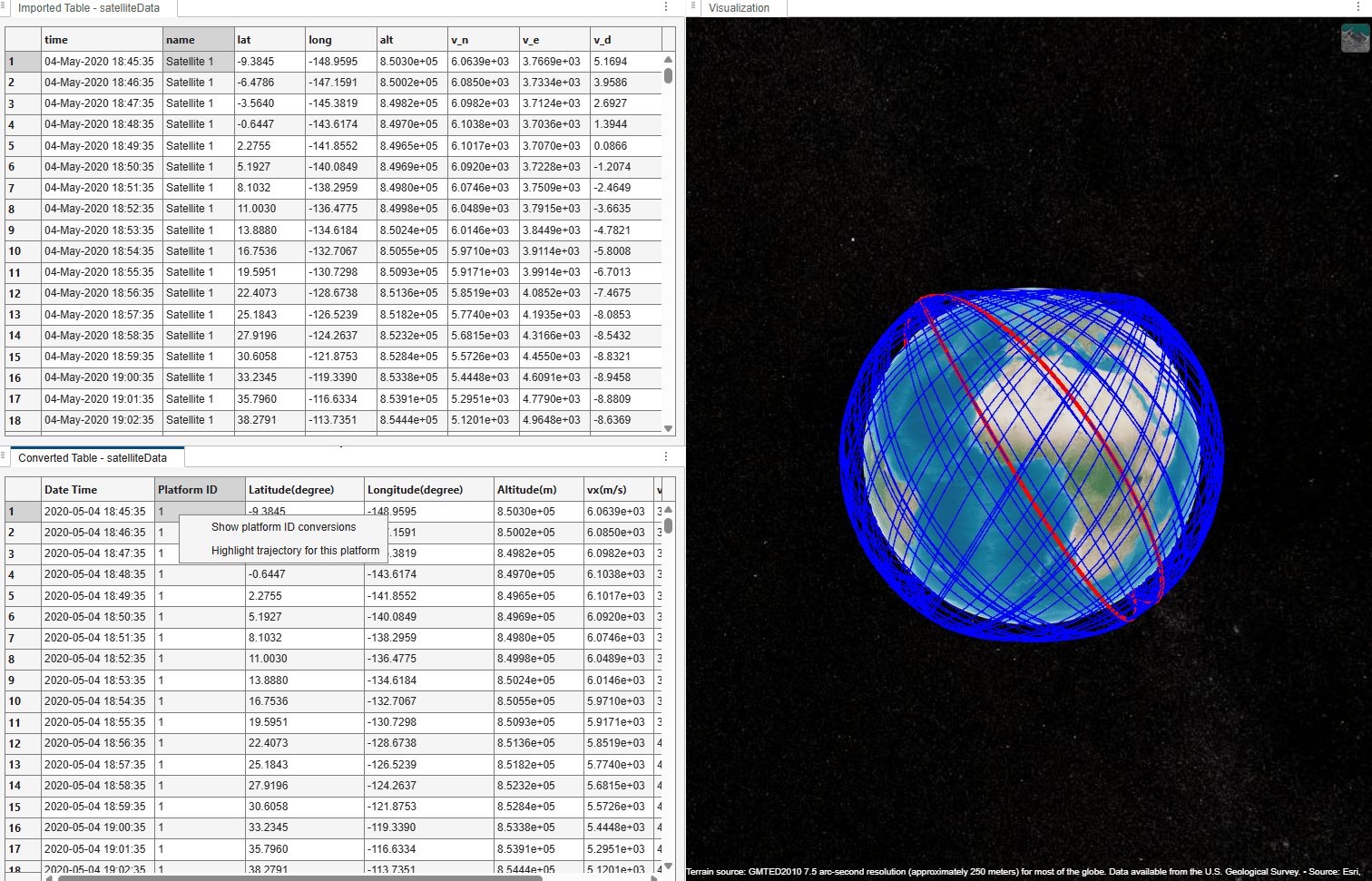Select v_e cell 3.7669e+03
The height and width of the screenshot is (881, 1372).
555,62
